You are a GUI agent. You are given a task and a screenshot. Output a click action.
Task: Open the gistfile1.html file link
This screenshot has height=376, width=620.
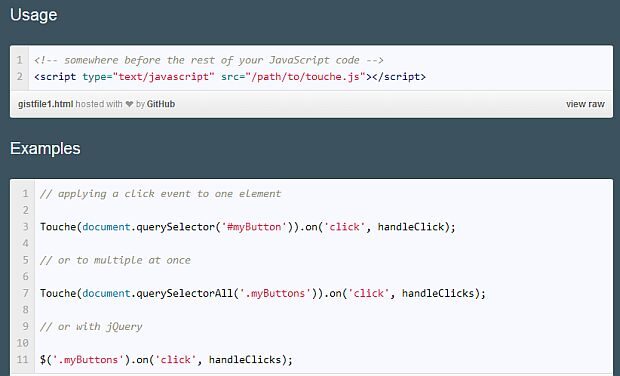point(45,104)
